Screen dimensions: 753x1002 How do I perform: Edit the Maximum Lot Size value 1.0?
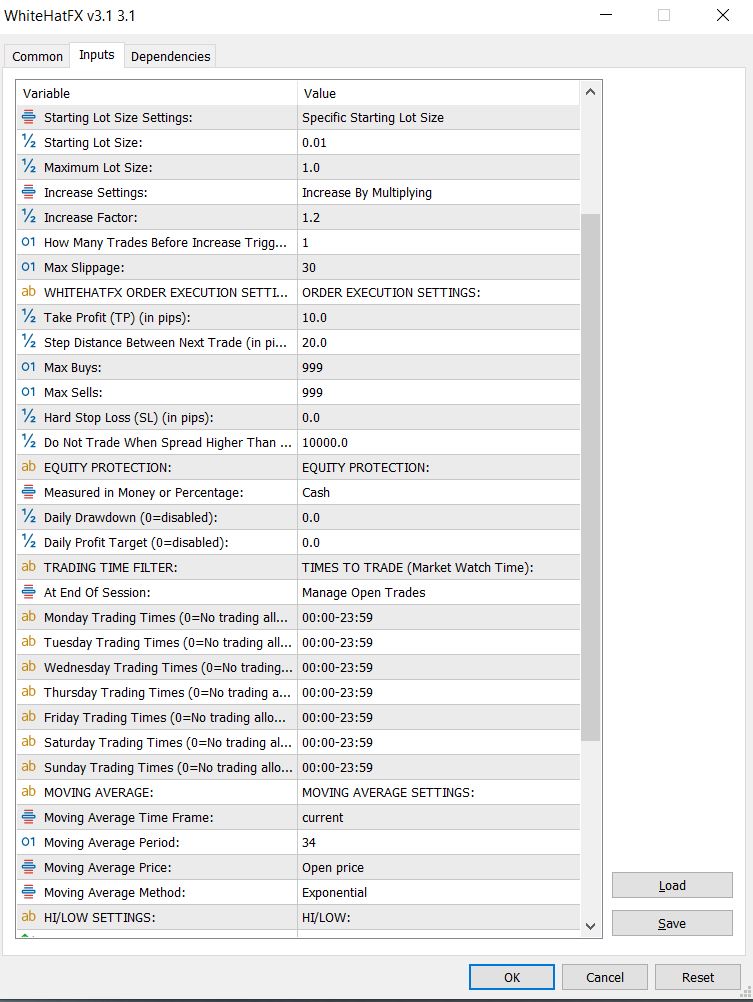(439, 167)
